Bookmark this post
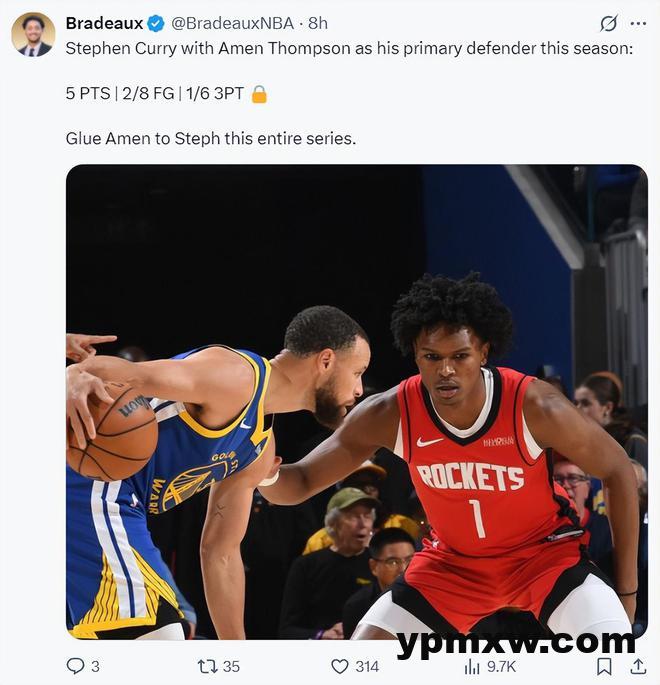 coord(604,667)
